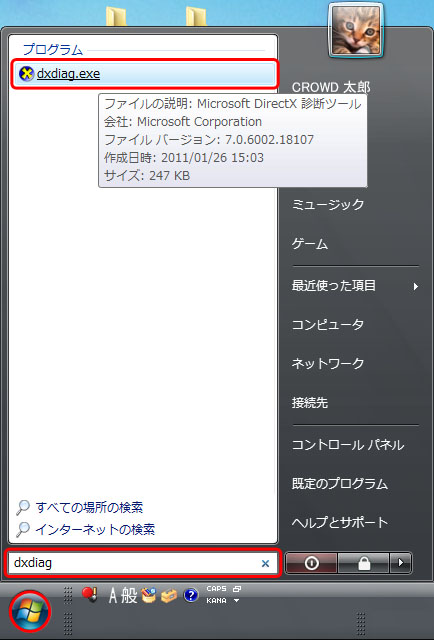The height and width of the screenshot is (640, 434).
Task: Open ゲーム from the Start menu
Action: point(310,244)
